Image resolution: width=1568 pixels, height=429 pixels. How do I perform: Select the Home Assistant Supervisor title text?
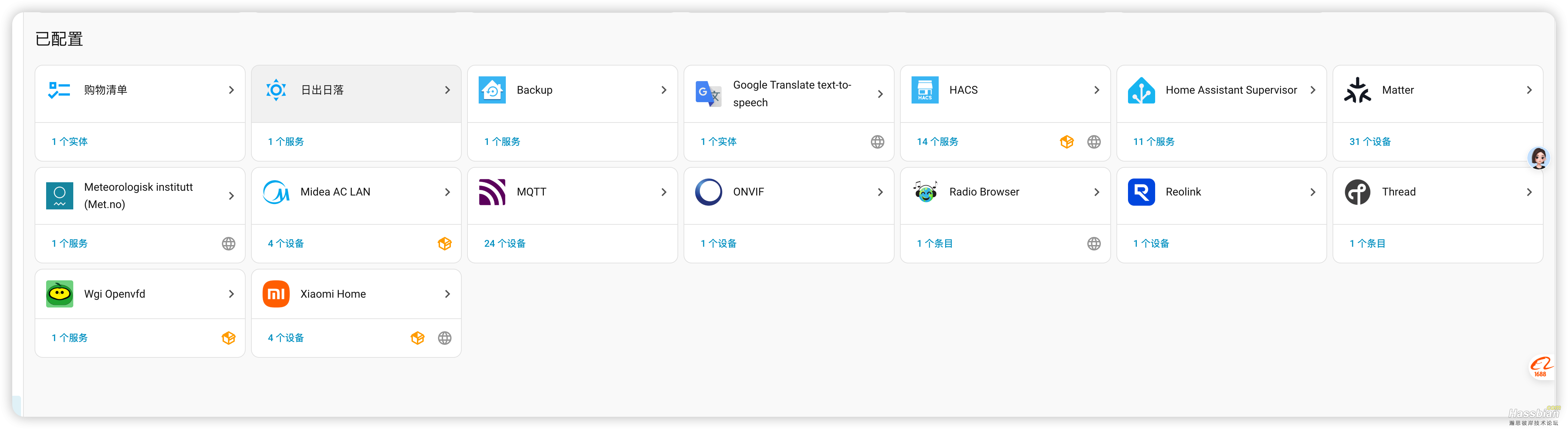(1231, 90)
